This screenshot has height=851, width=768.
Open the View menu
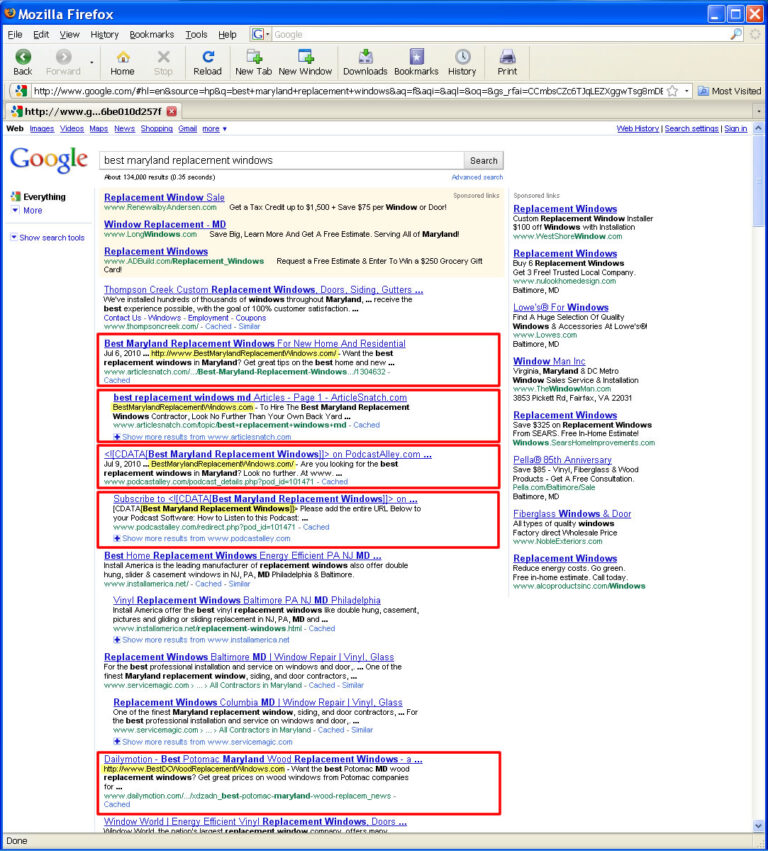(x=69, y=34)
